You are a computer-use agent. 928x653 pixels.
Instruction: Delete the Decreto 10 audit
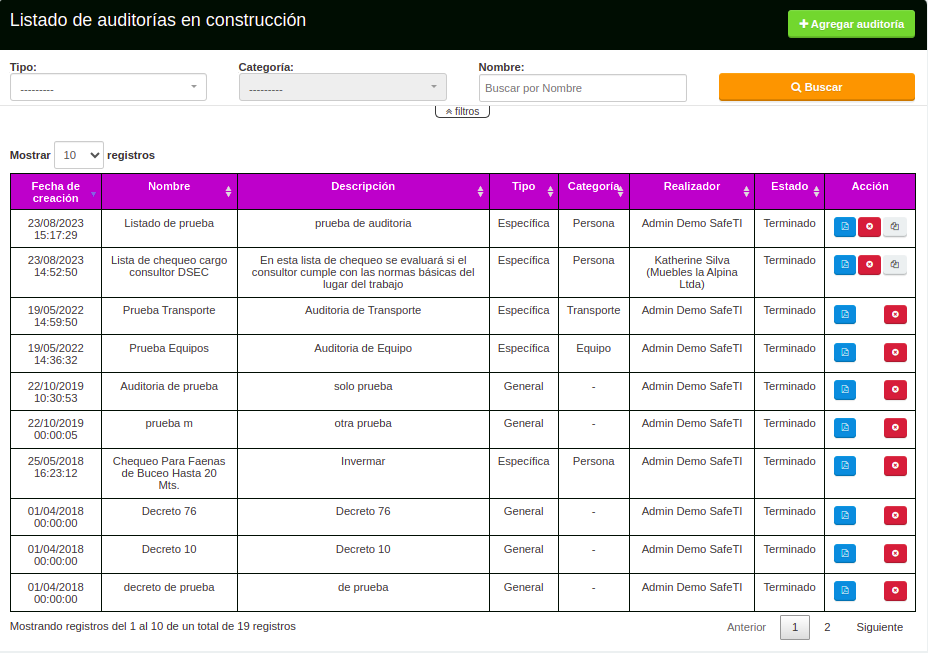(x=895, y=554)
